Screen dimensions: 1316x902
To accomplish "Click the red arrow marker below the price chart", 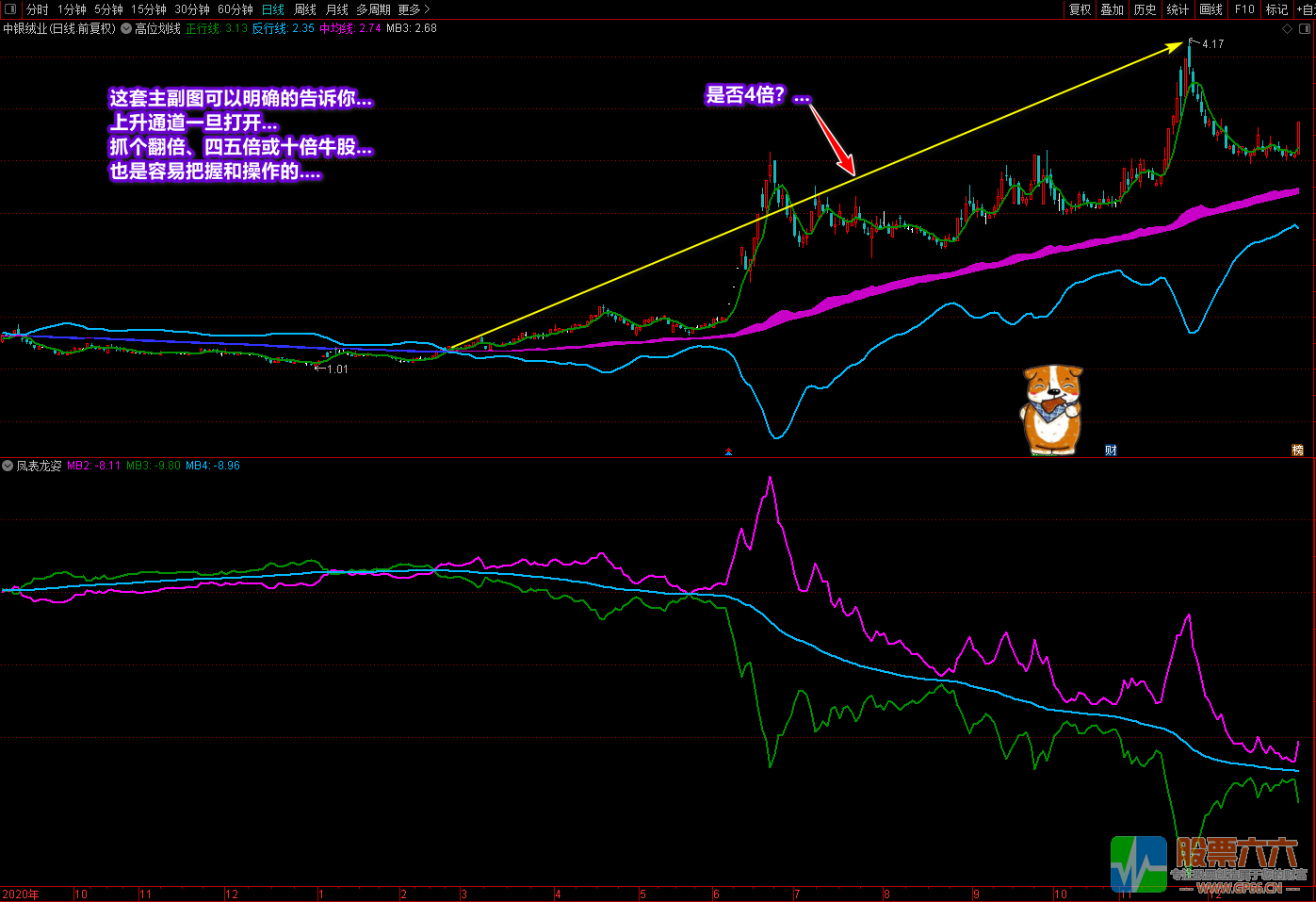I will click(728, 452).
